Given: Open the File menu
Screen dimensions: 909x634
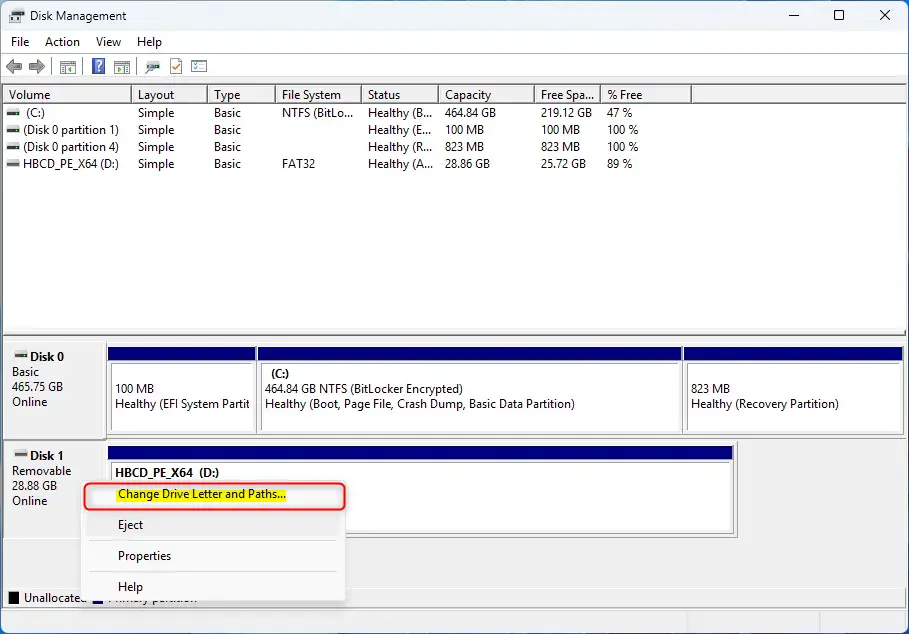Looking at the screenshot, I should click(x=20, y=42).
